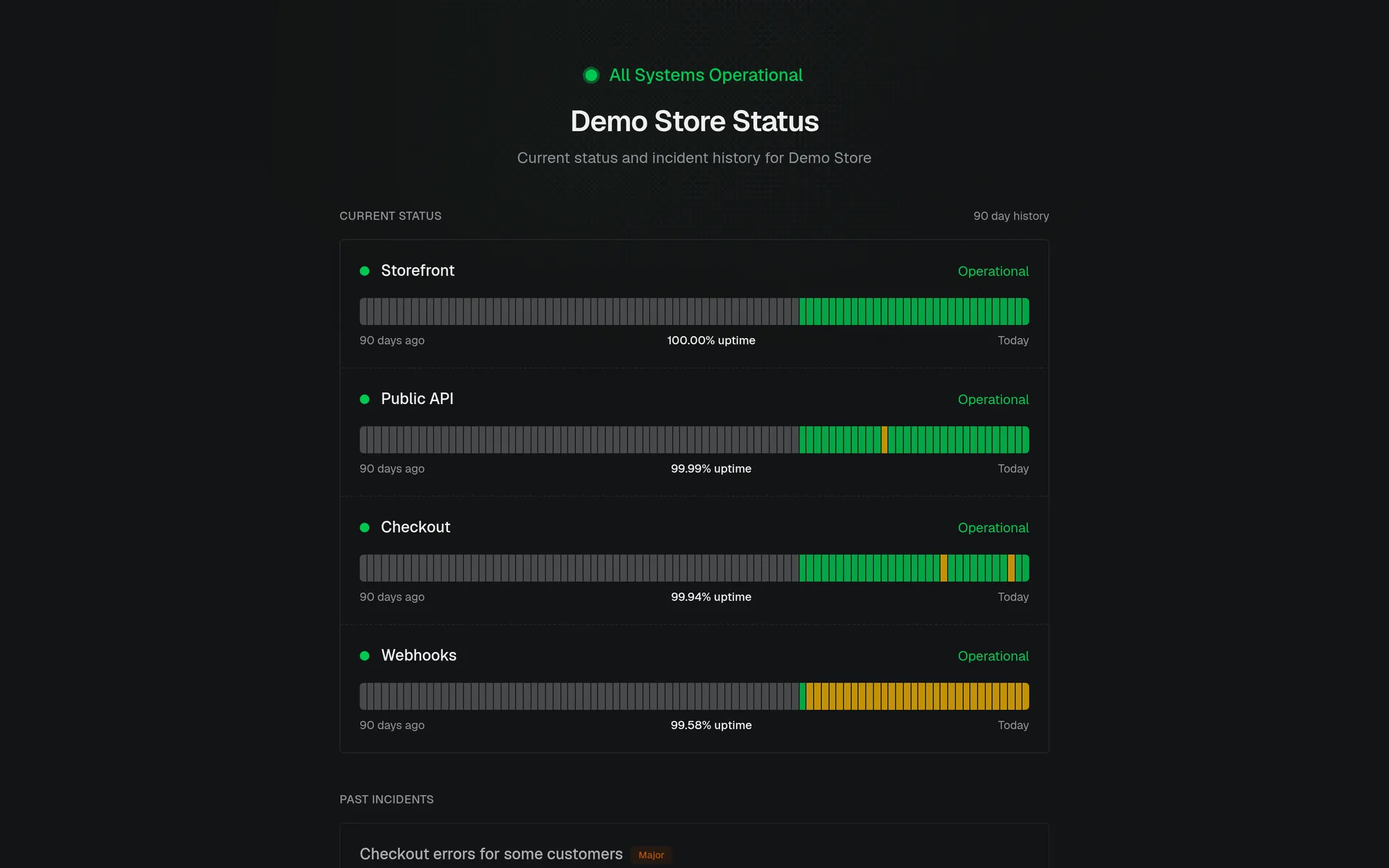
Task: Click the 99.99% uptime value
Action: 711,469
